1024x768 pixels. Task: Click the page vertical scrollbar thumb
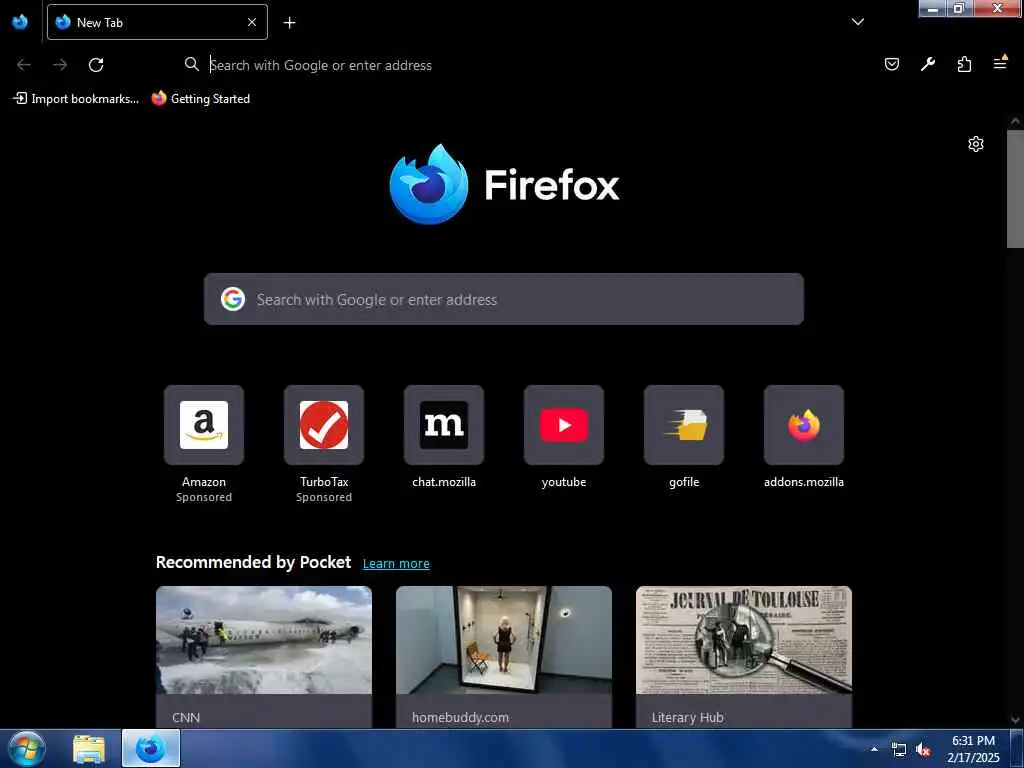click(1015, 189)
